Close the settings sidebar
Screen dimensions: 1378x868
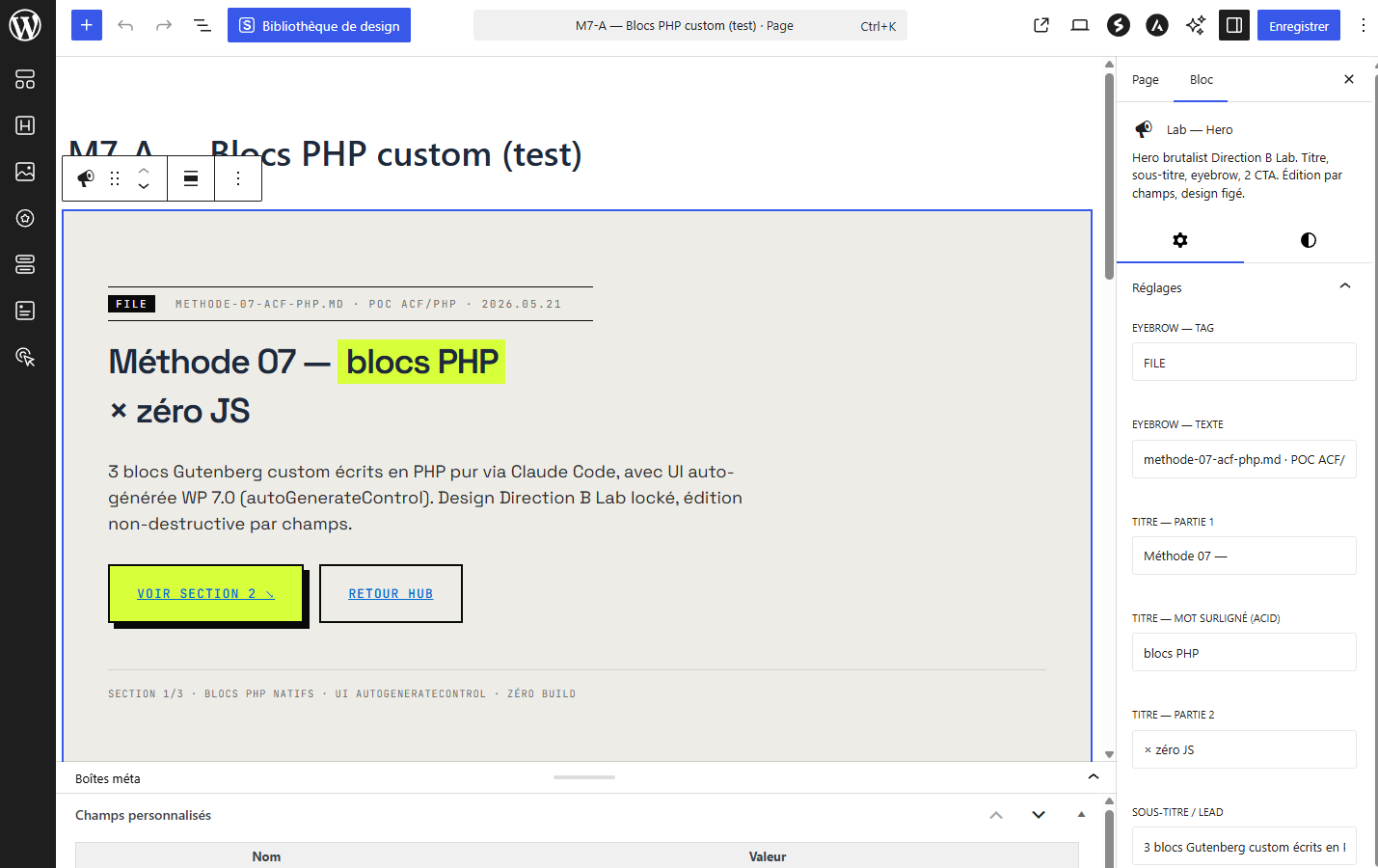[x=1349, y=79]
